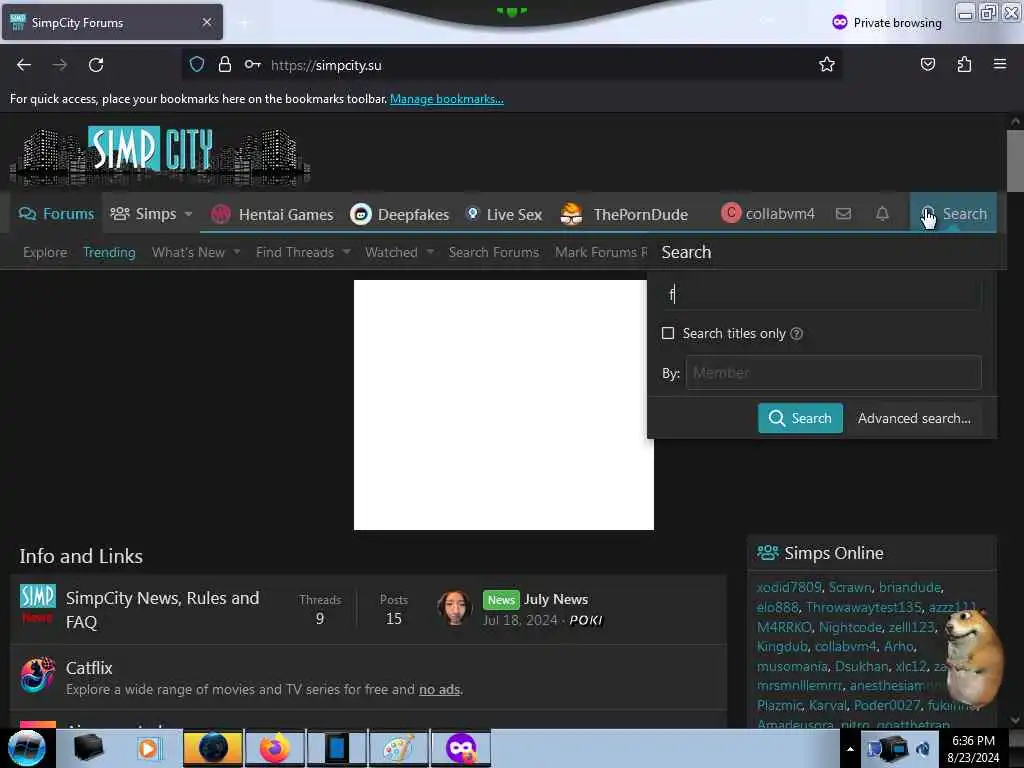Open the Paint palette taskbar icon
1024x768 pixels.
[398, 748]
